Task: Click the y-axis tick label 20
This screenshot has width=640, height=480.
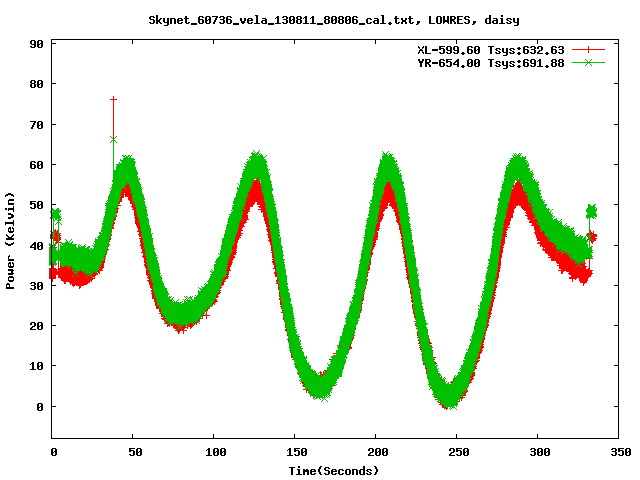Action: pos(36,326)
